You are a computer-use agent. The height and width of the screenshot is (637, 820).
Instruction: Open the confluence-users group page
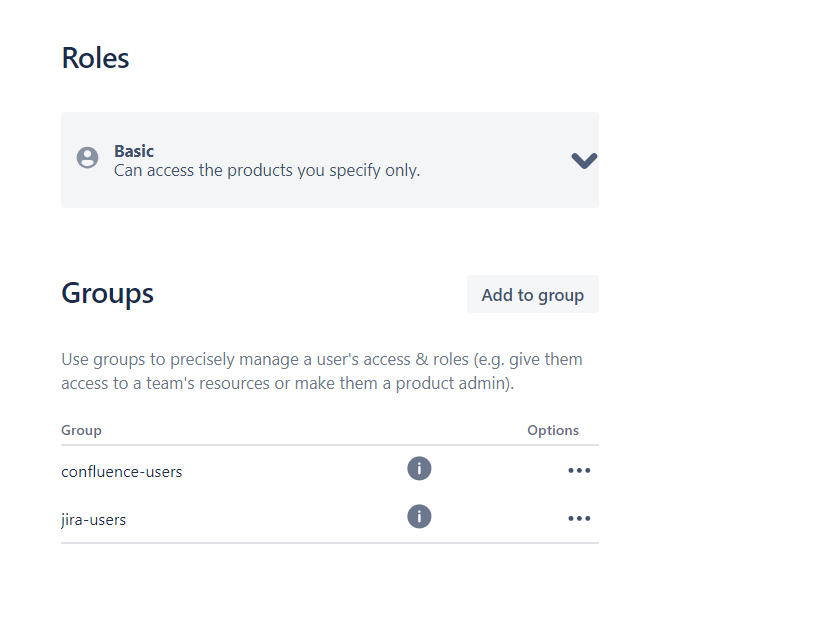pos(121,471)
